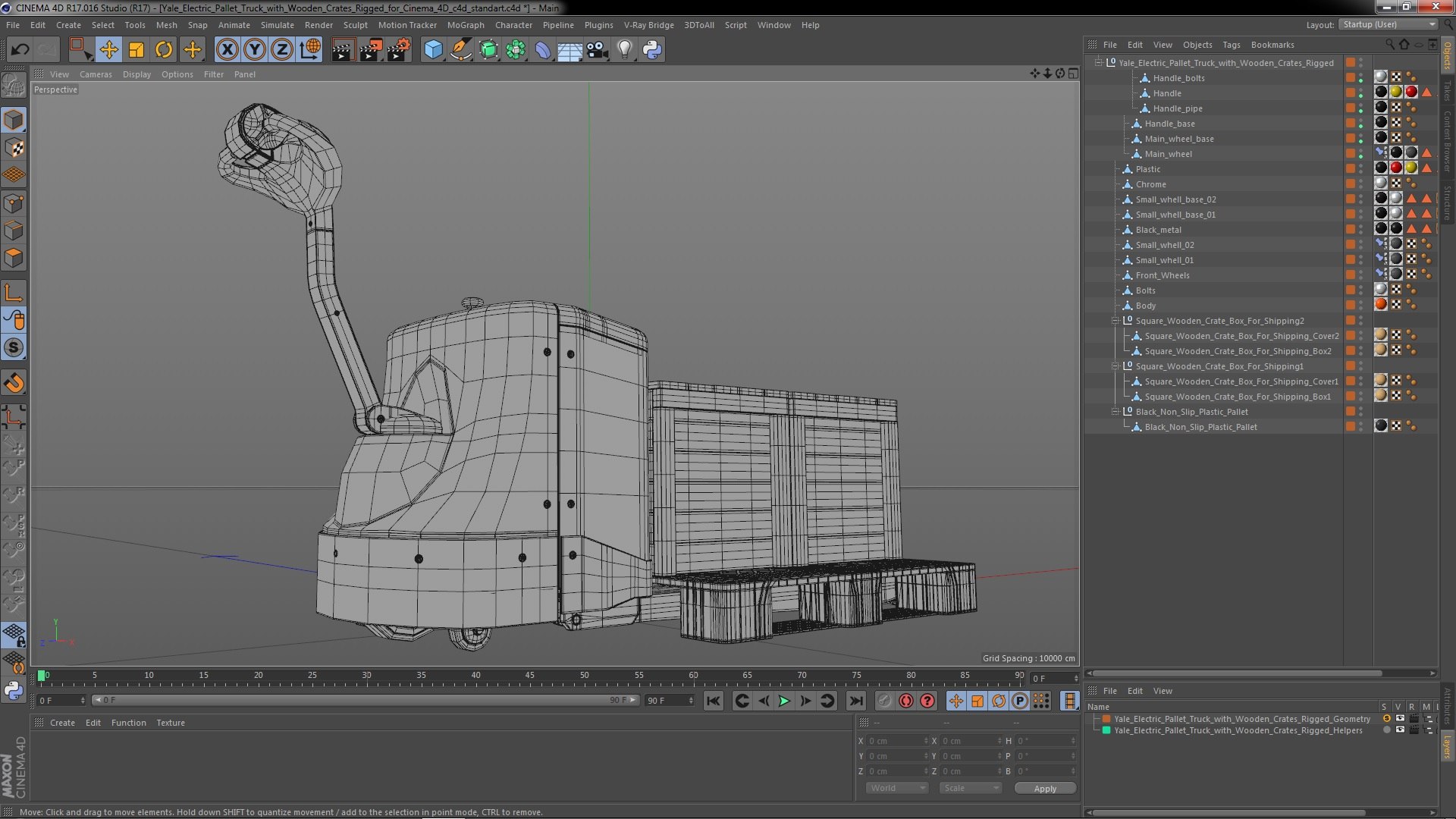Screen dimensions: 1456x819
Task: Open the Cameras viewport menu
Action: click(x=96, y=74)
